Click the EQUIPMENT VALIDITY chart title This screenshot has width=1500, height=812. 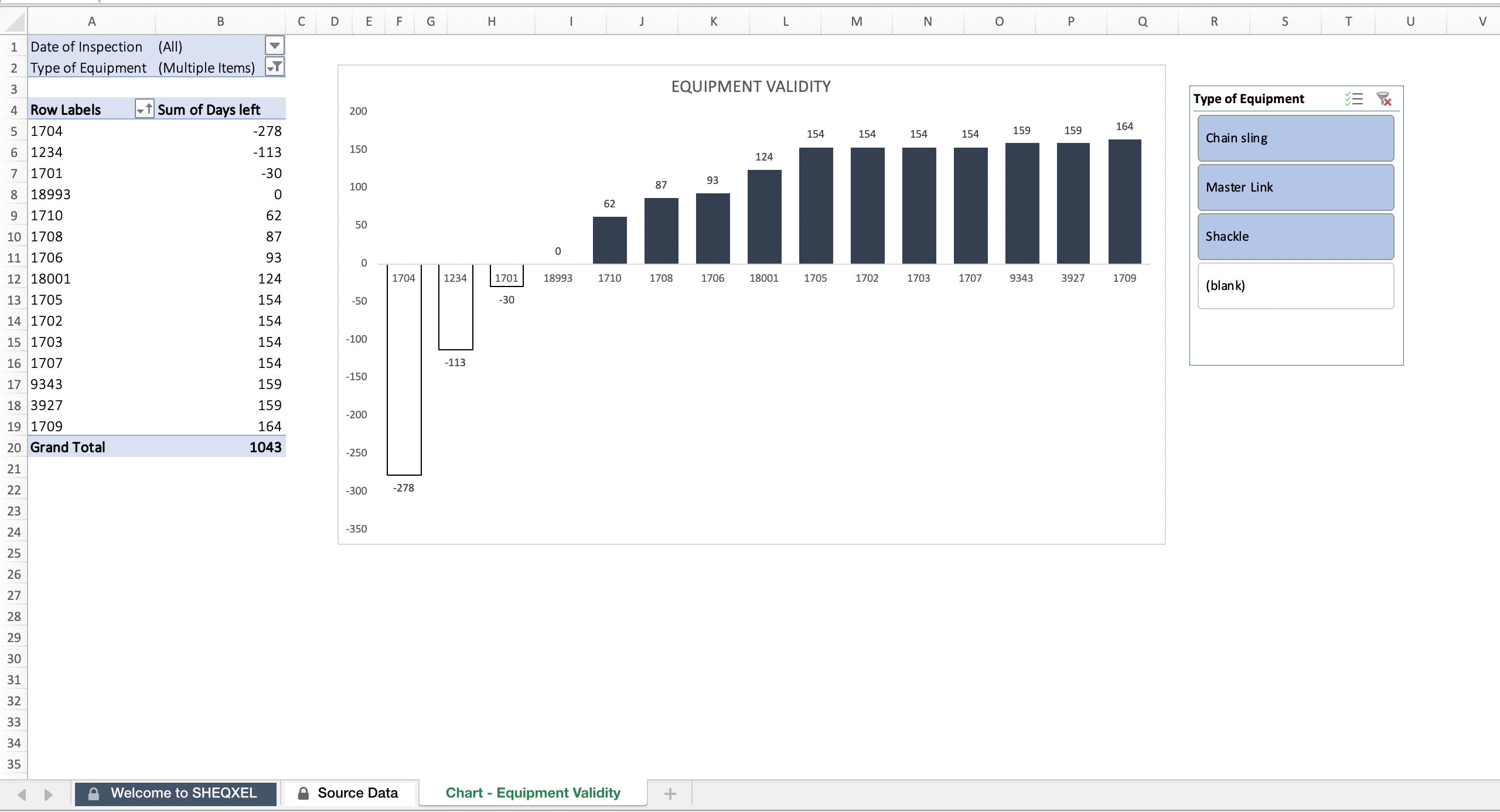point(750,86)
